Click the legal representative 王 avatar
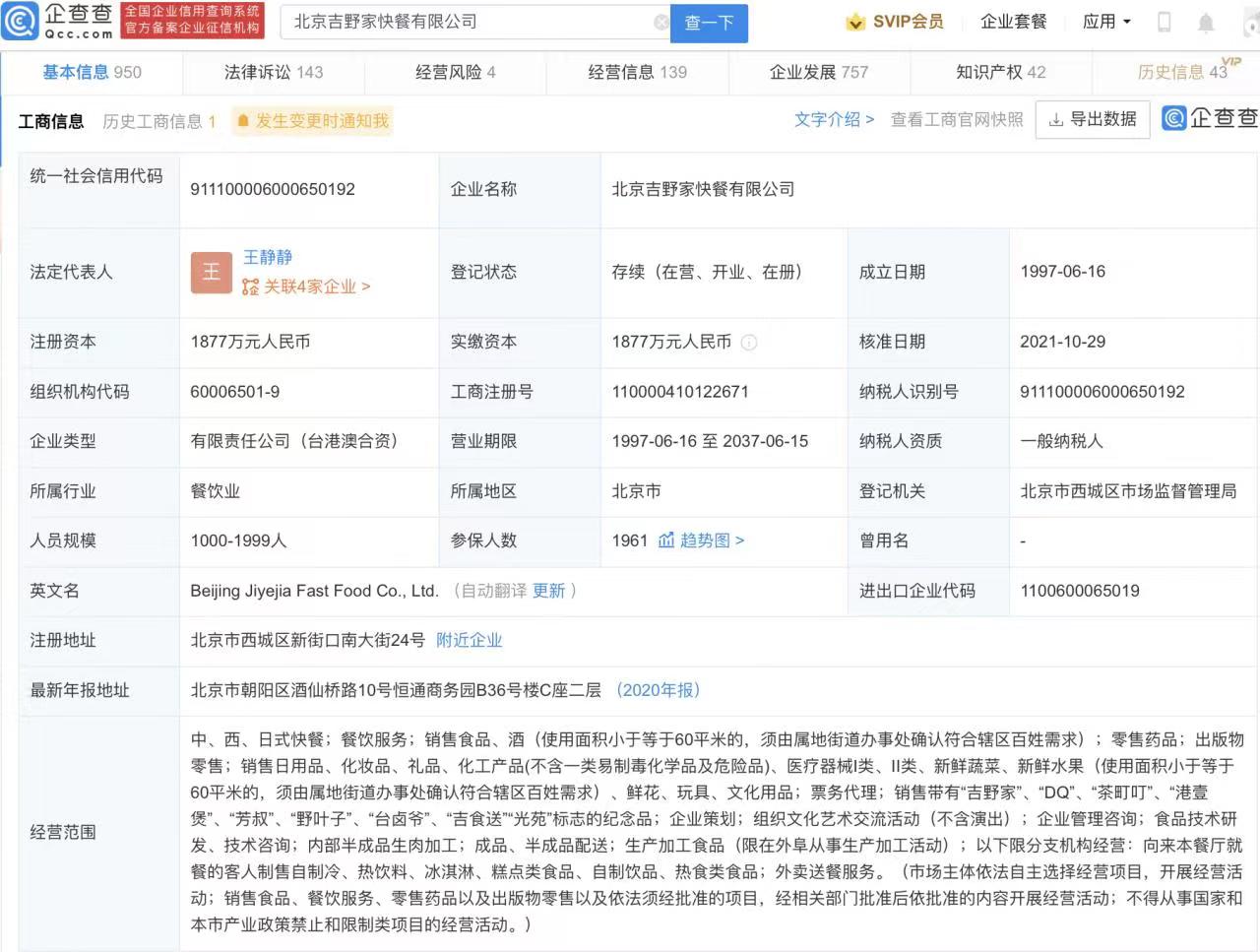Image resolution: width=1260 pixels, height=952 pixels. (212, 273)
